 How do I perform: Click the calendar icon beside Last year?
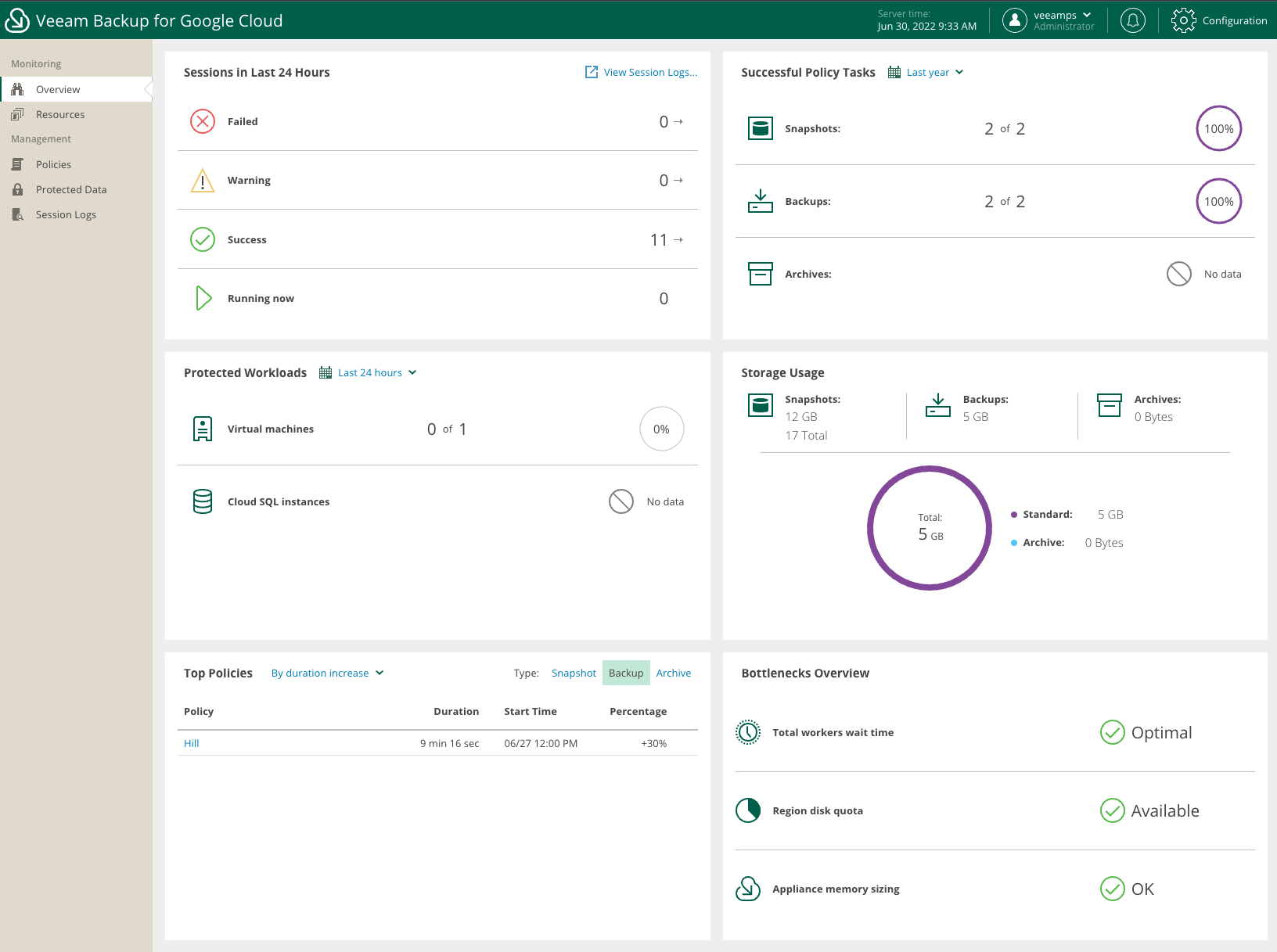click(x=894, y=72)
